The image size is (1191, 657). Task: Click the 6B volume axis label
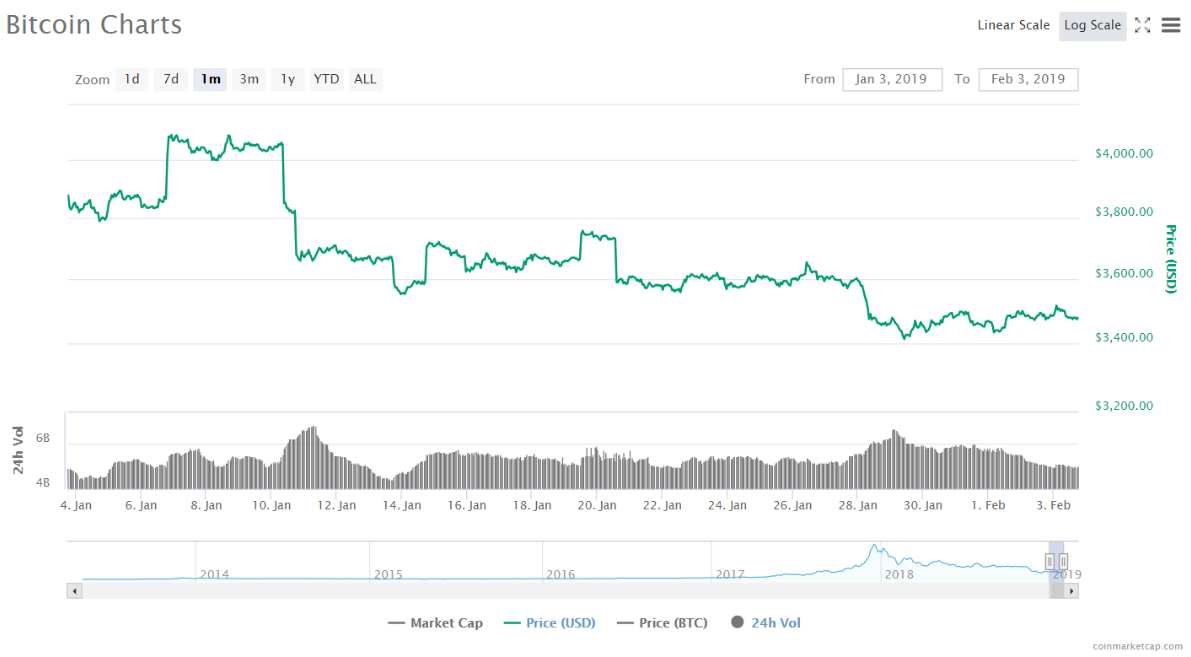click(x=43, y=438)
